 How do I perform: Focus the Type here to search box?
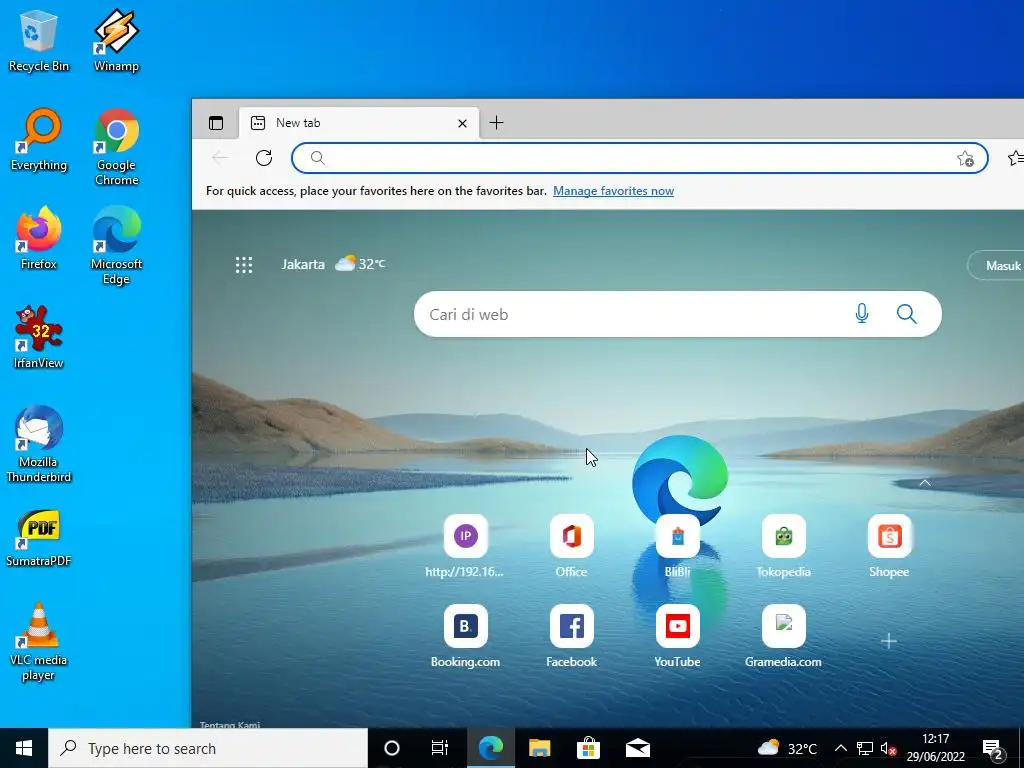pyautogui.click(x=208, y=748)
